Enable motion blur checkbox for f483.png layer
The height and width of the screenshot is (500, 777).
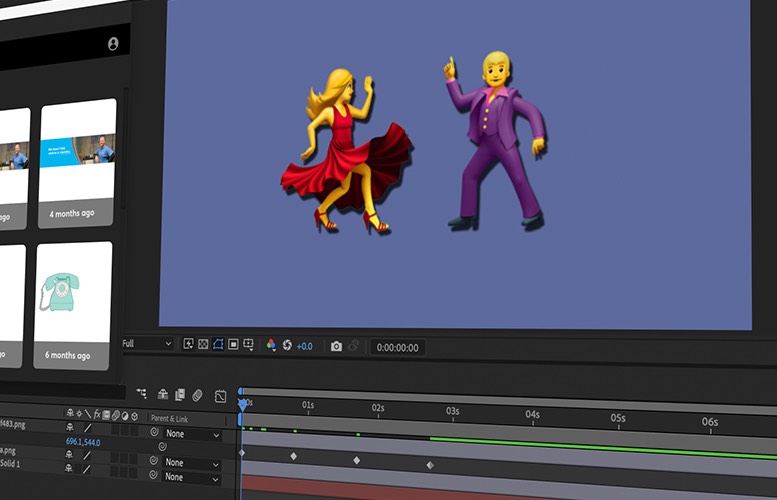click(x=115, y=430)
